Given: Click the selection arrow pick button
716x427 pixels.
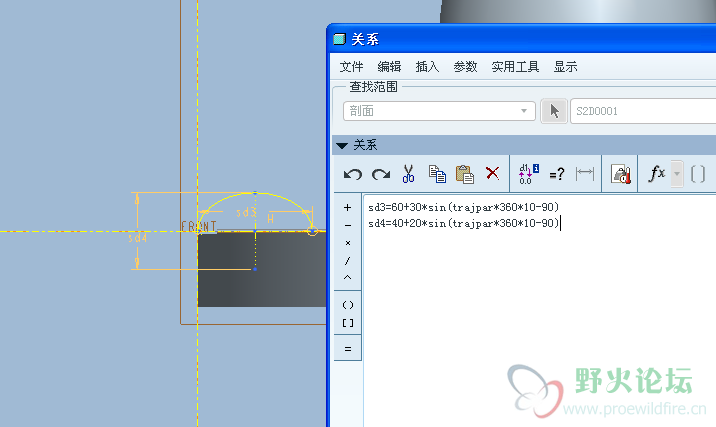Looking at the screenshot, I should (x=554, y=111).
